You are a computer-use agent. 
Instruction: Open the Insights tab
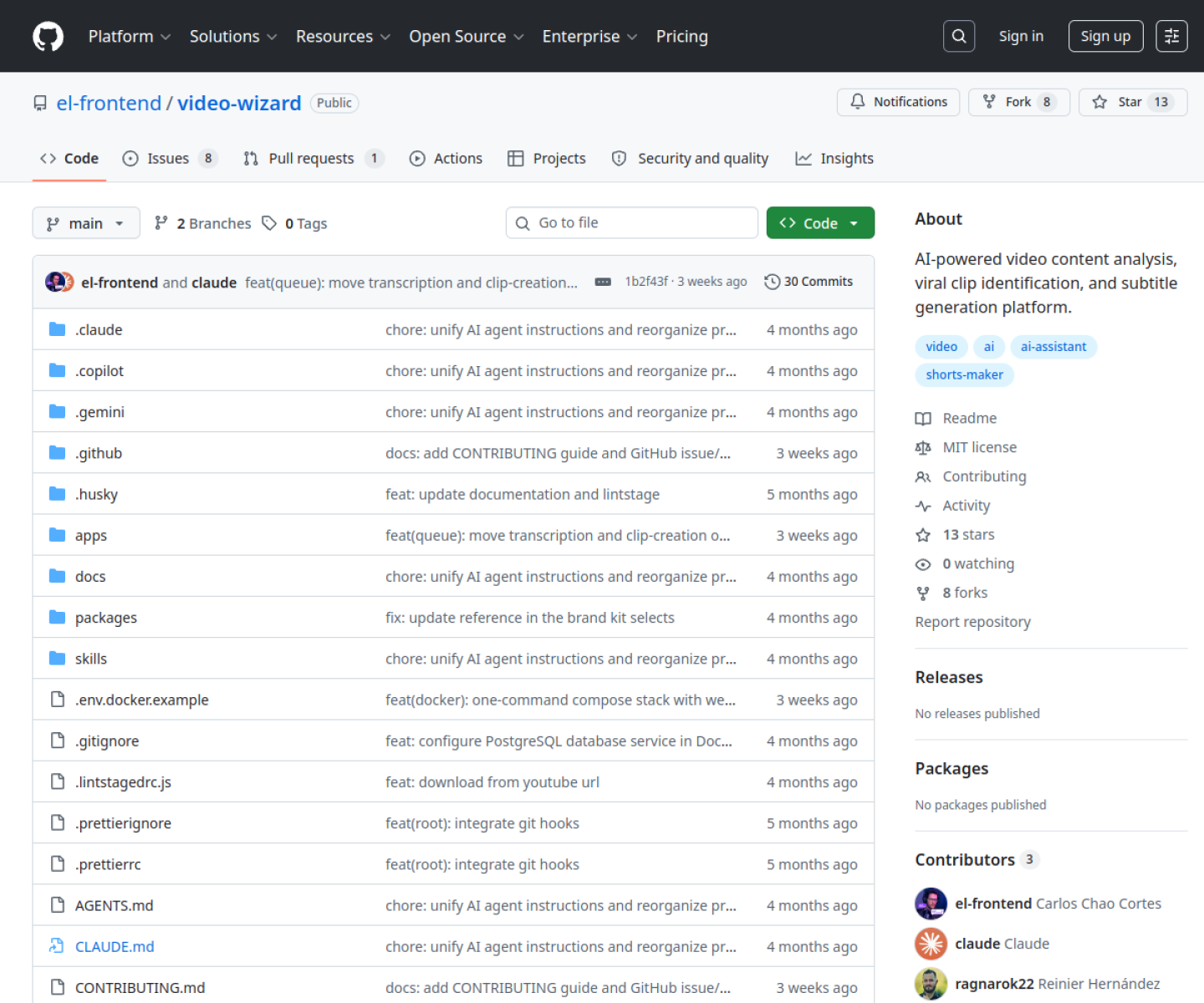point(834,159)
